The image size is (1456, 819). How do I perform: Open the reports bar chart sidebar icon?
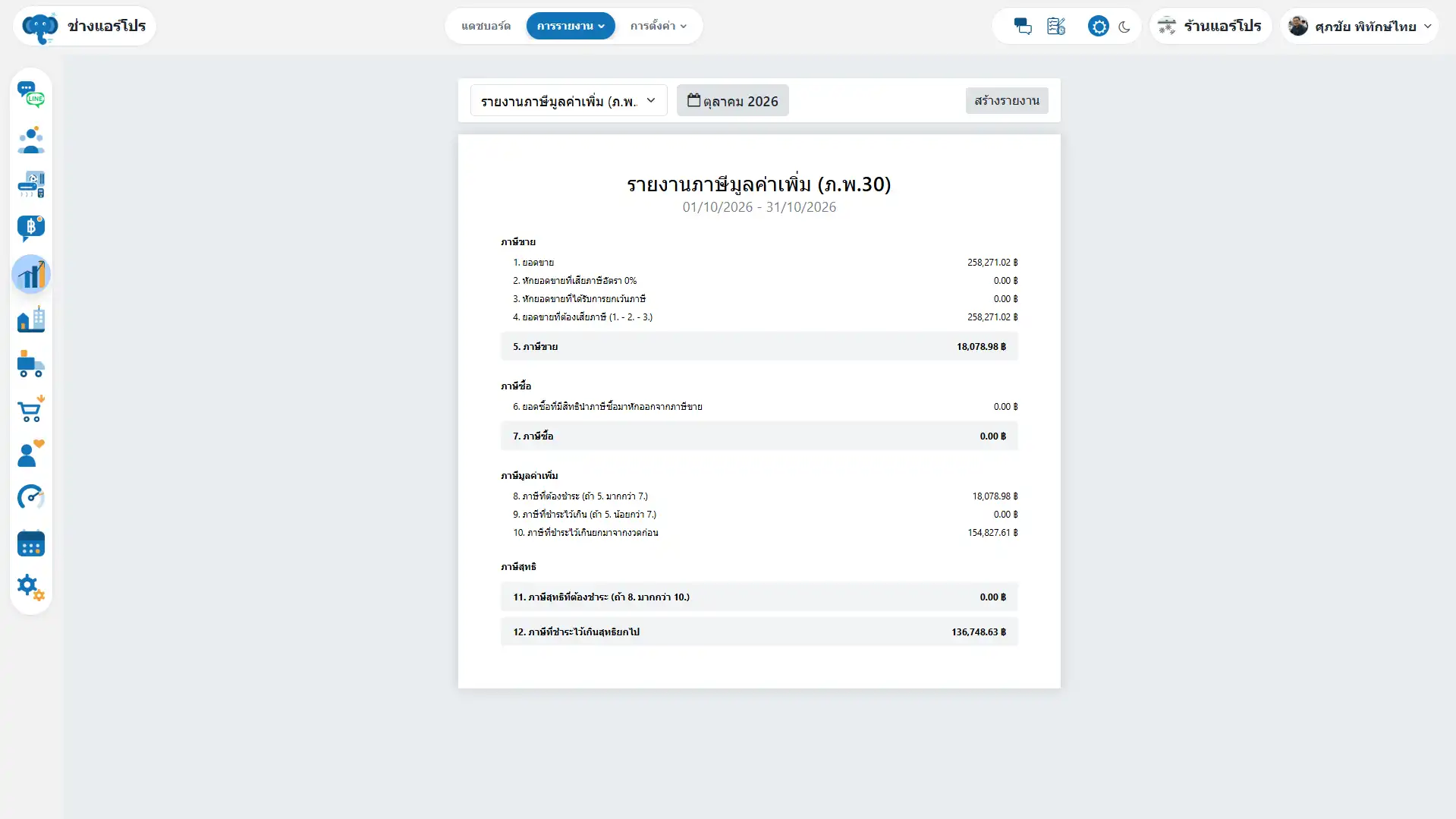[31, 274]
